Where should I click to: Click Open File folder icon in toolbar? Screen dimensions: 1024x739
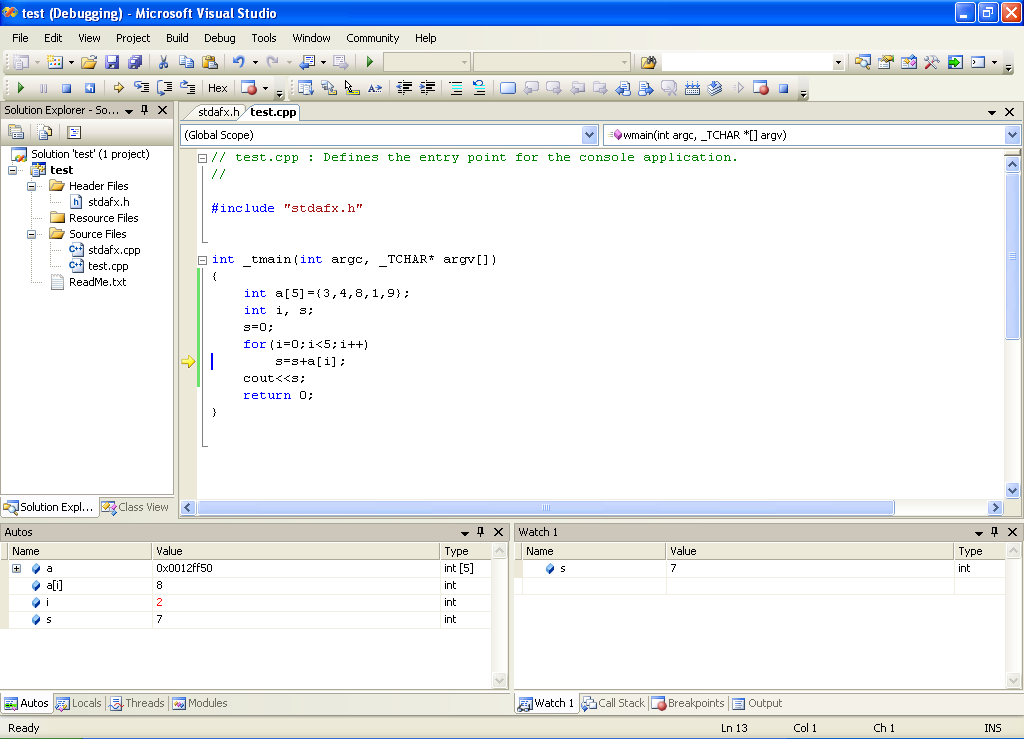(89, 62)
